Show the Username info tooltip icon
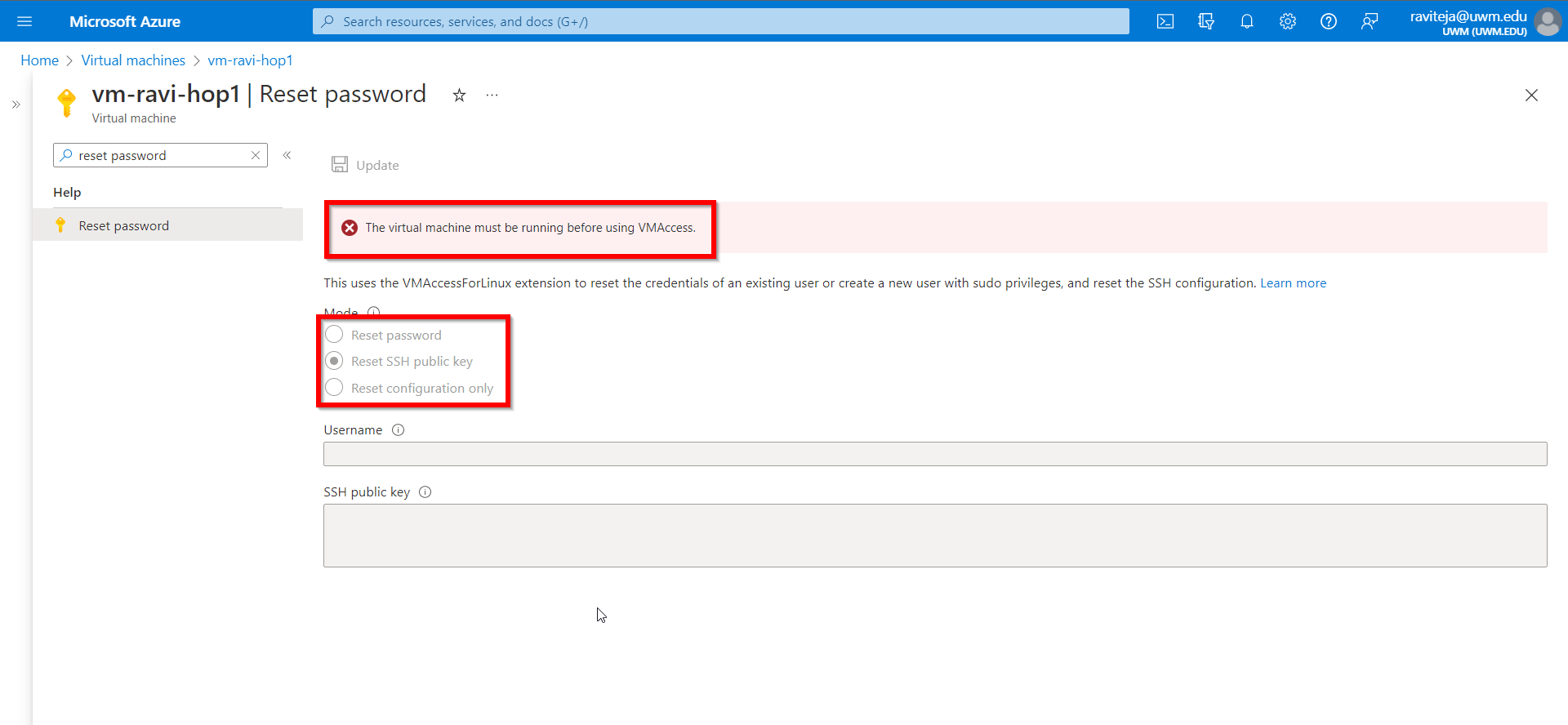1568x725 pixels. (398, 430)
